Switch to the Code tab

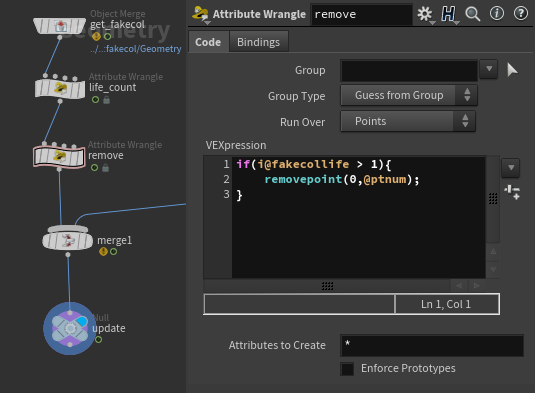[208, 42]
